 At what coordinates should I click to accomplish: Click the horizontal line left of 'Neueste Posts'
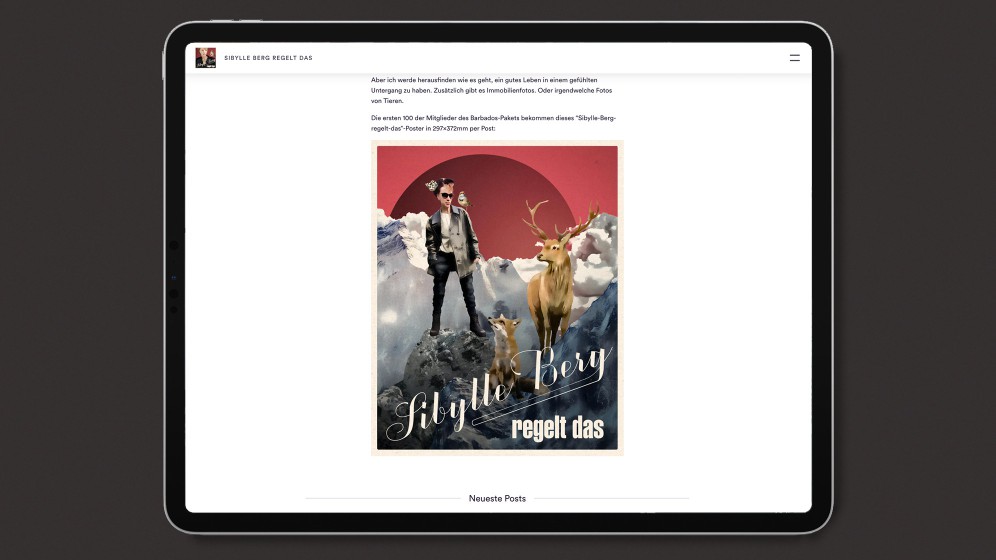383,498
